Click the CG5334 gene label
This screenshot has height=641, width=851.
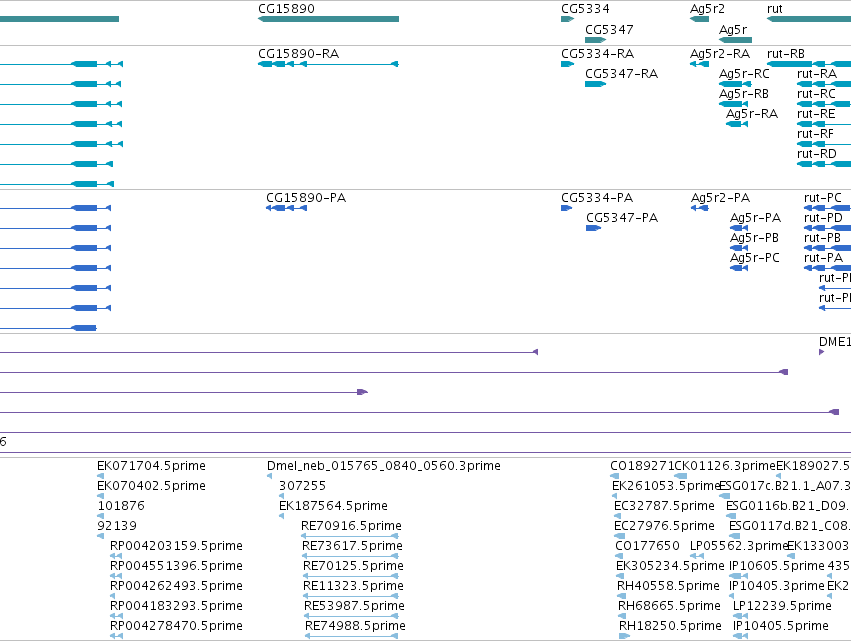(585, 9)
